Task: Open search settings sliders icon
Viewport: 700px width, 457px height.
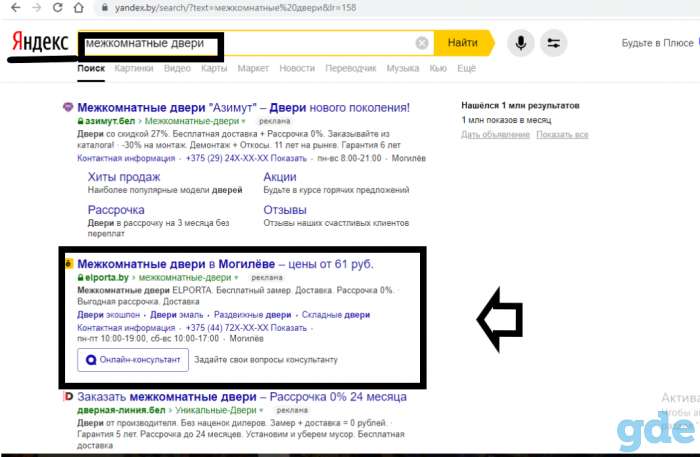Action: click(x=554, y=43)
